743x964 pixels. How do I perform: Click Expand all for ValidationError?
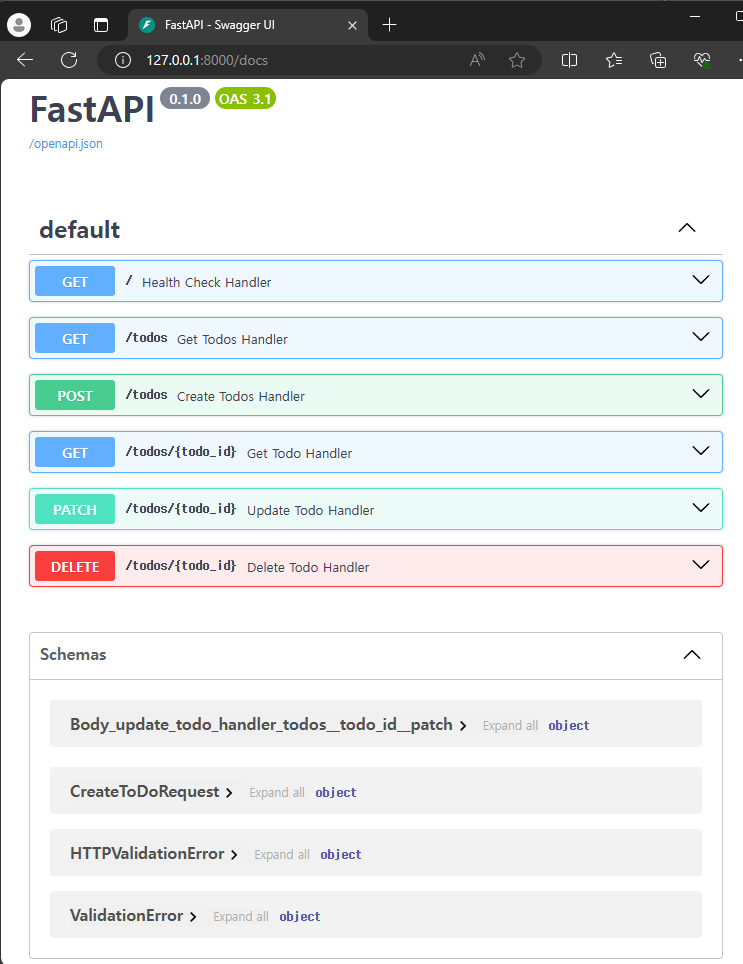pyautogui.click(x=240, y=917)
